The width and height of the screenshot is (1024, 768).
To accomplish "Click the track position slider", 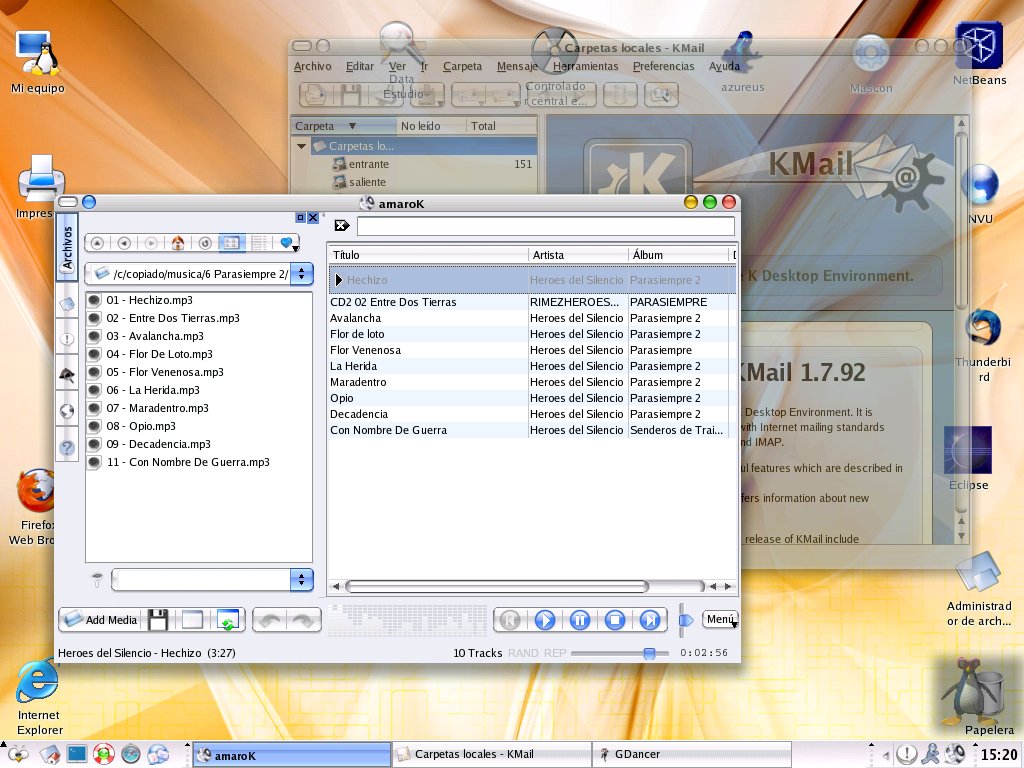I will point(620,653).
